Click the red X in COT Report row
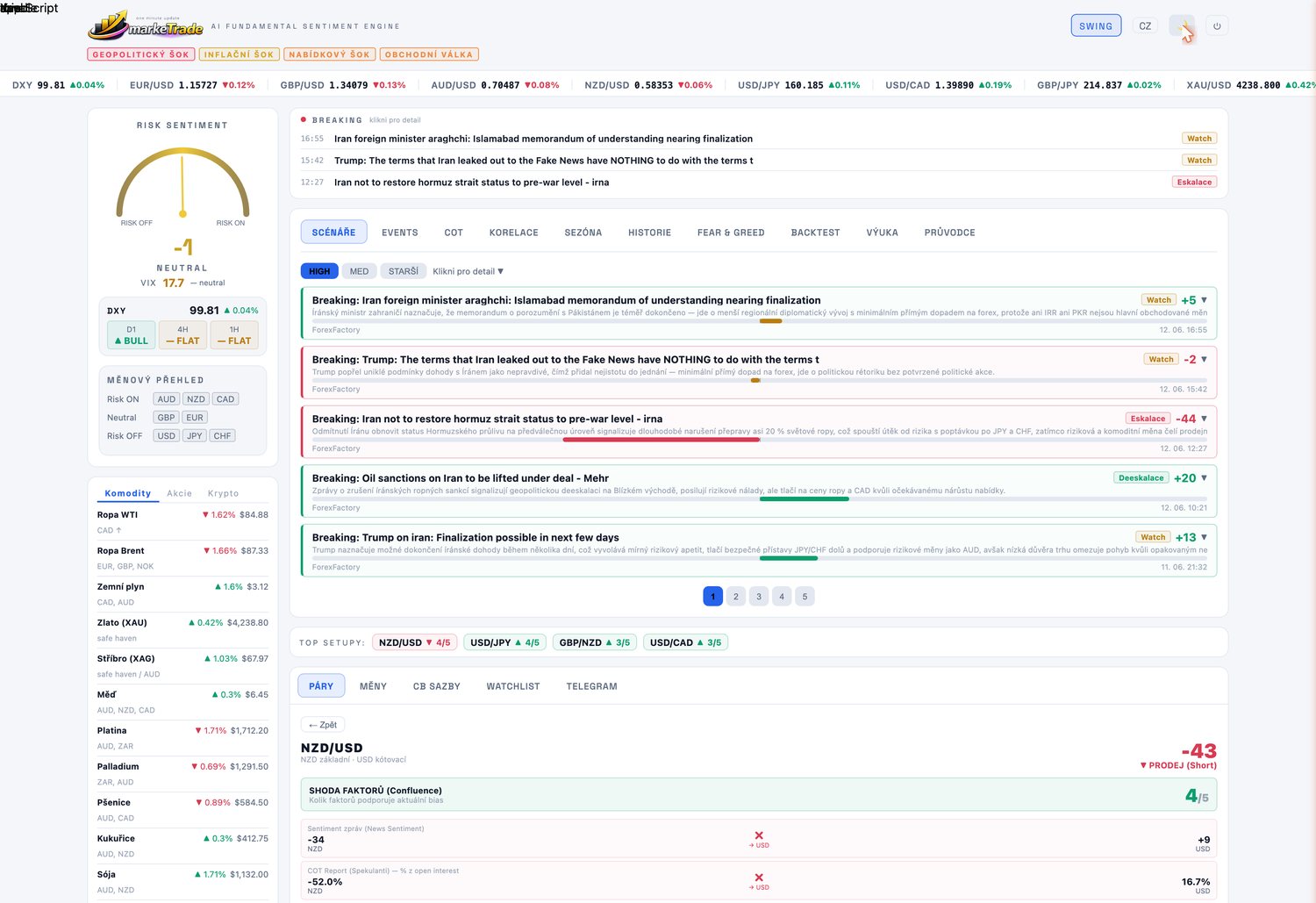Screen dimensions: 1316x903 tap(759, 878)
